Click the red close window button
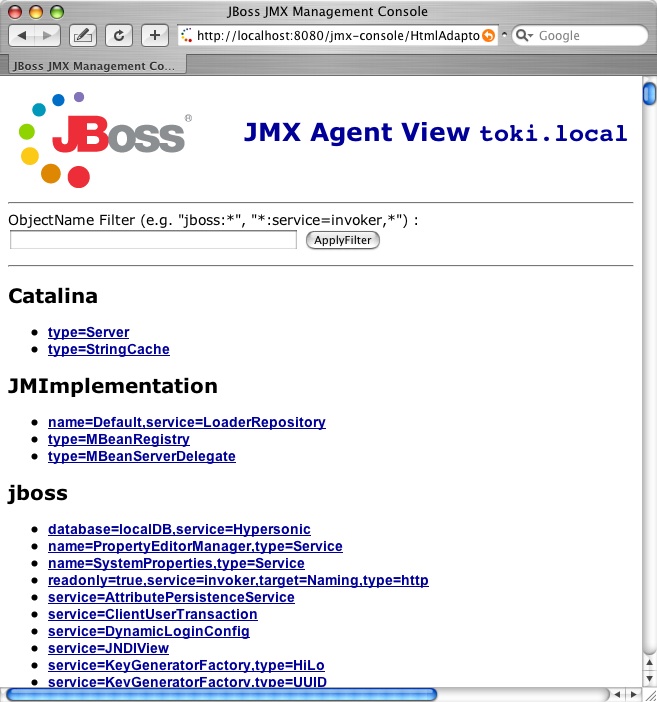The height and width of the screenshot is (702, 657). point(15,12)
